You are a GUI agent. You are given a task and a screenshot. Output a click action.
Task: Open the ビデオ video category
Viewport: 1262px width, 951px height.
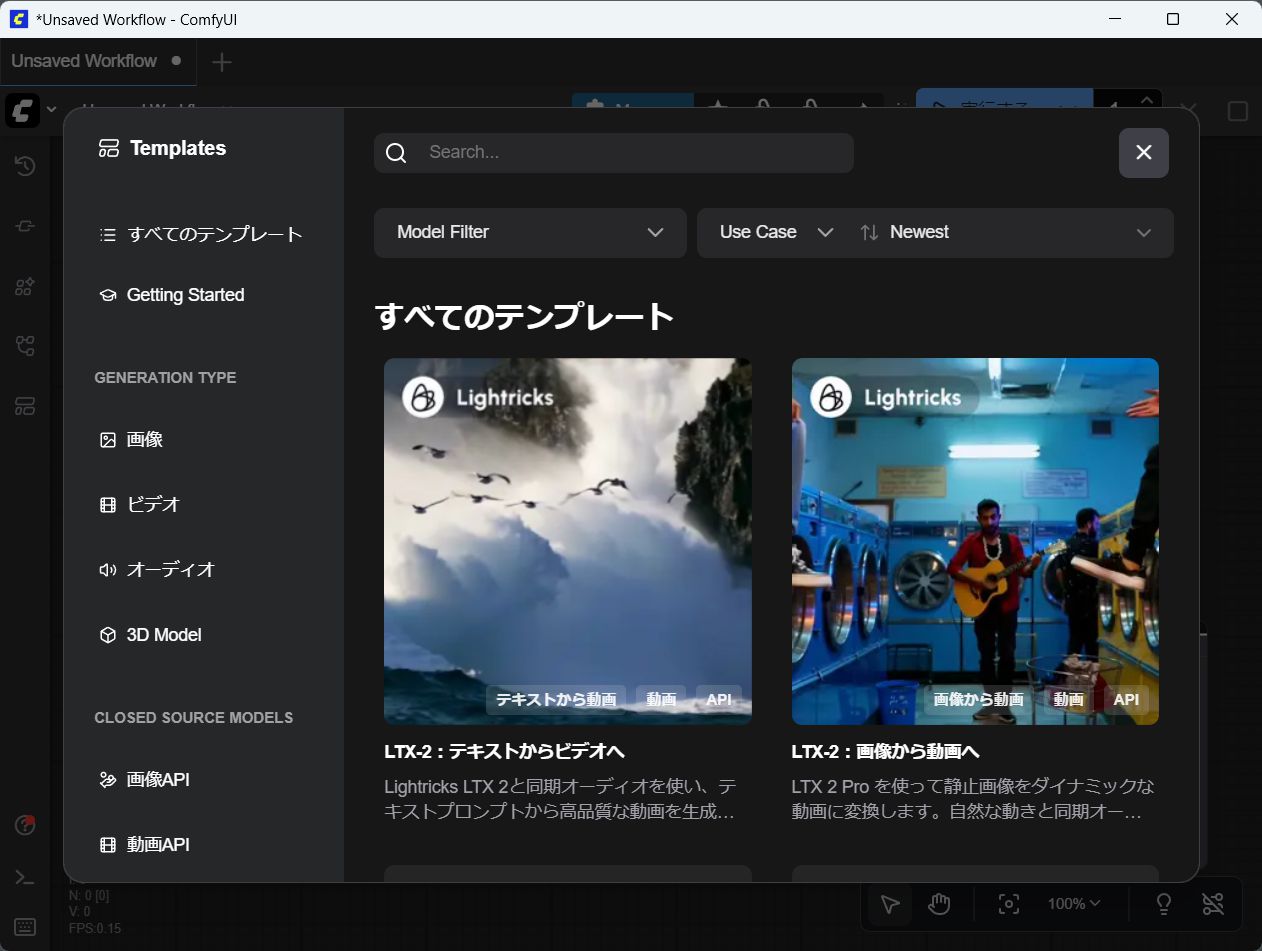(152, 505)
